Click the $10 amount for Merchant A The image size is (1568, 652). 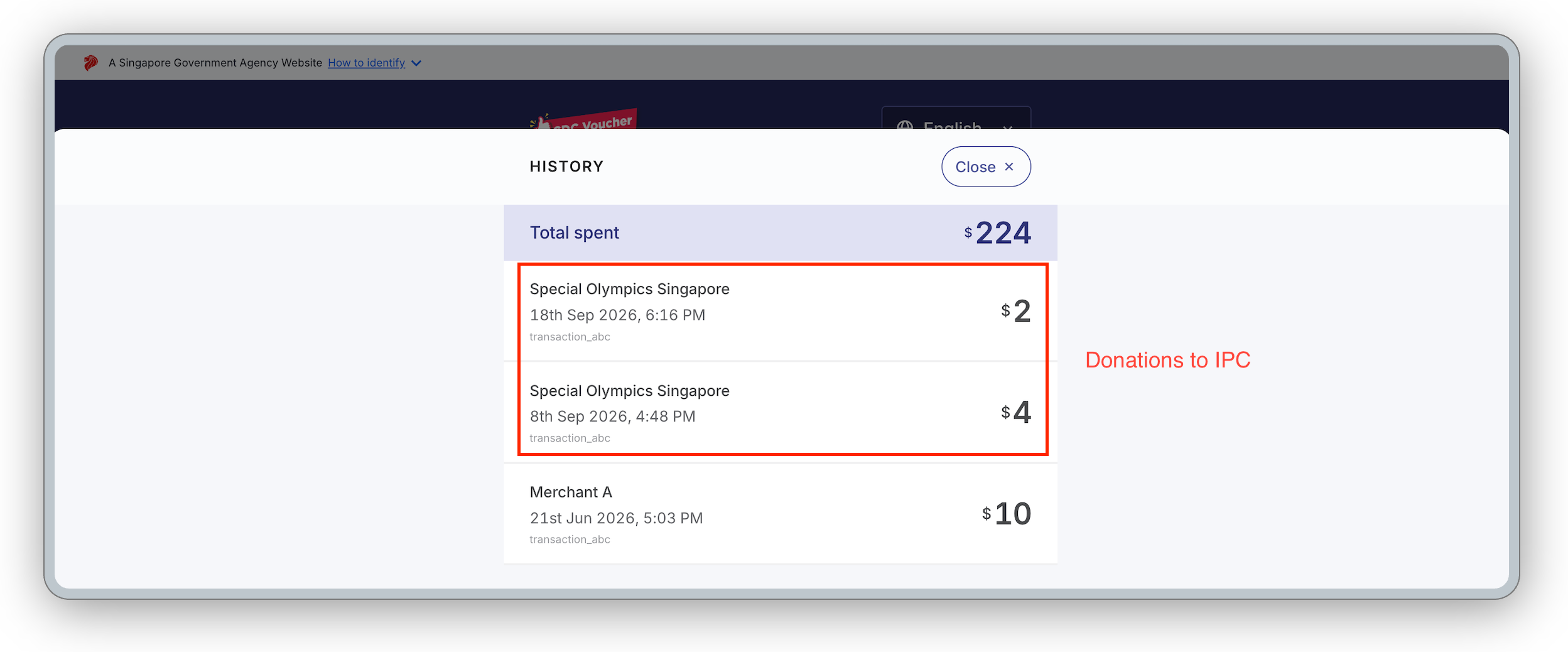point(1007,514)
